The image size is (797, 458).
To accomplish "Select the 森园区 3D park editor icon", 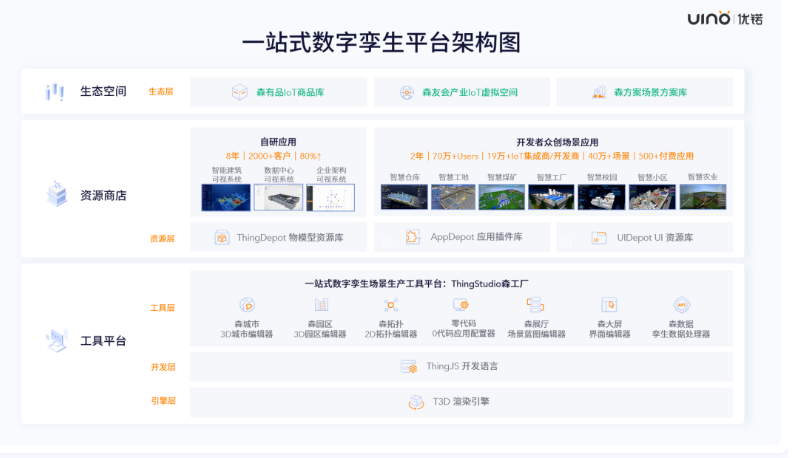I will click(x=321, y=305).
